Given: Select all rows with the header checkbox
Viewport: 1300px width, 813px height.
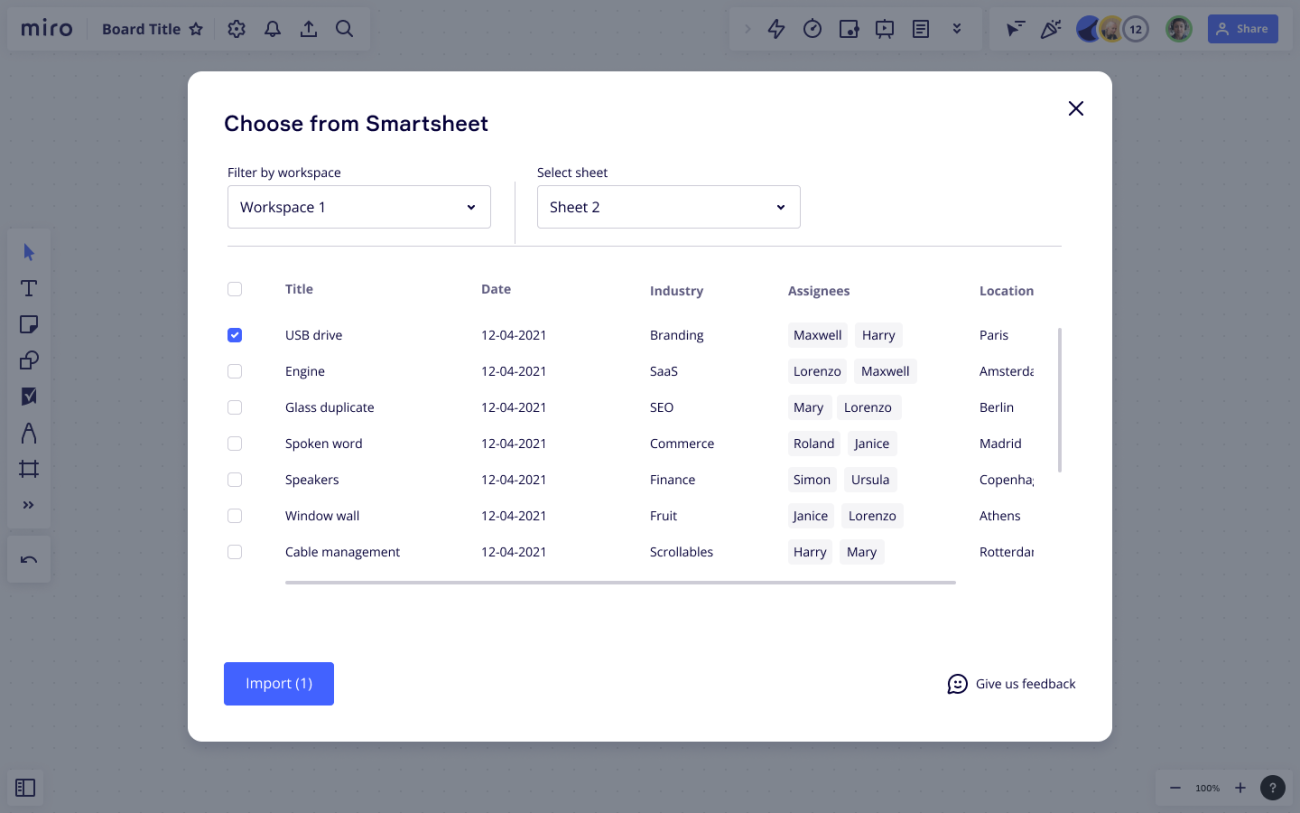Looking at the screenshot, I should pyautogui.click(x=234, y=288).
